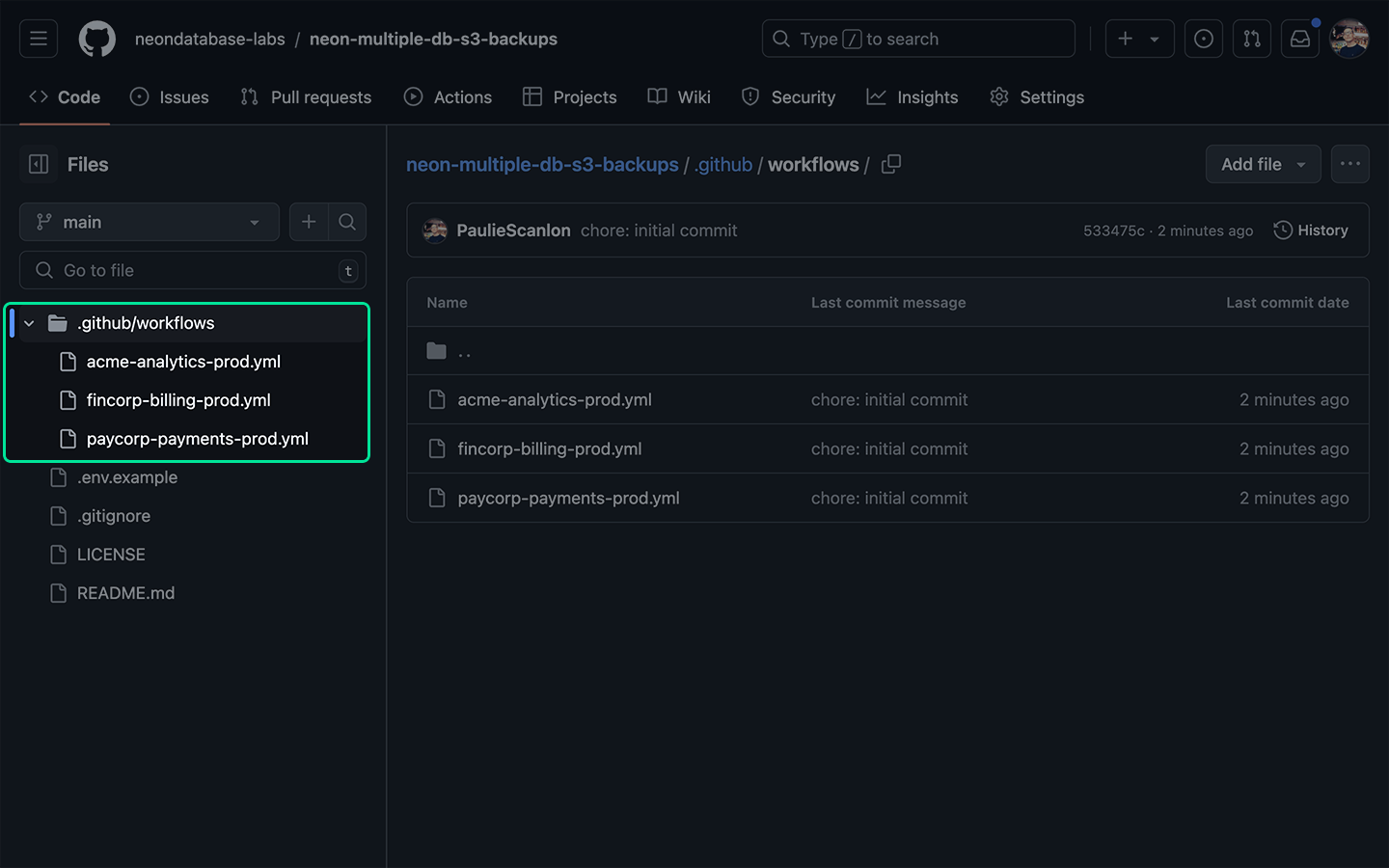Click the PaulieScanlon author link
The width and height of the screenshot is (1389, 868).
[513, 231]
